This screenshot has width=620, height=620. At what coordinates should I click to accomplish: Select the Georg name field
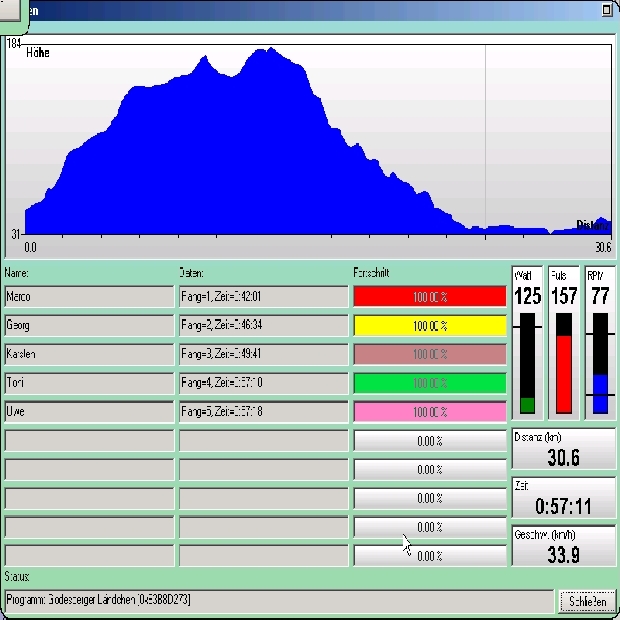click(x=88, y=326)
